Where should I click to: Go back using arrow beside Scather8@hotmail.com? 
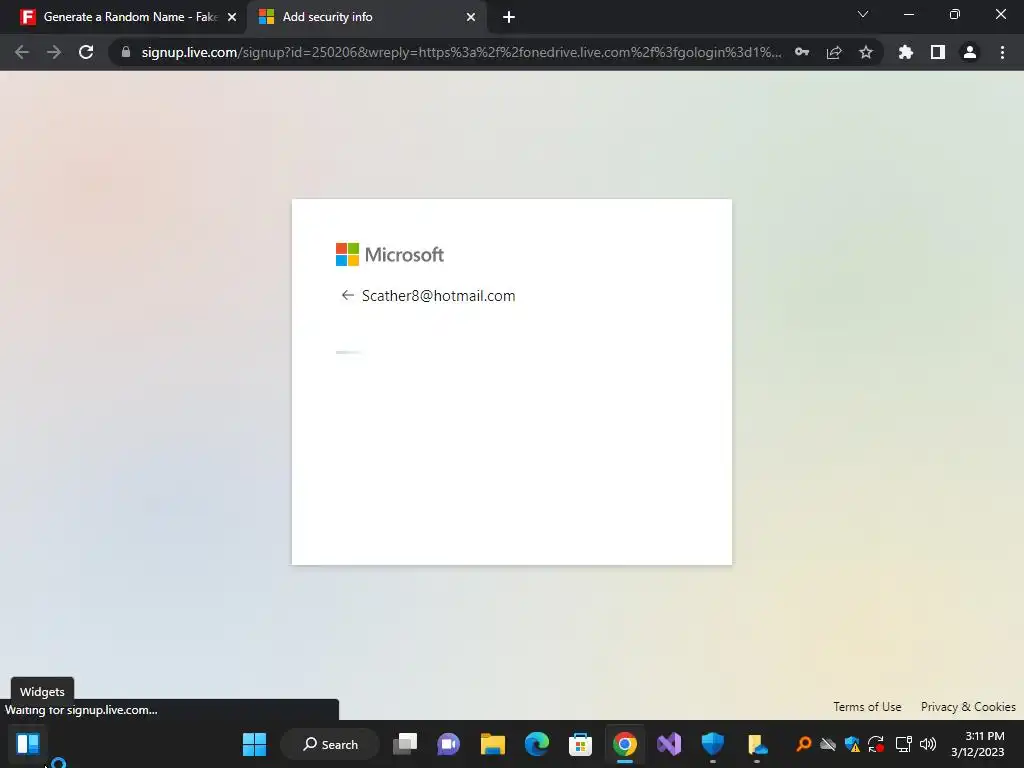pyautogui.click(x=347, y=296)
